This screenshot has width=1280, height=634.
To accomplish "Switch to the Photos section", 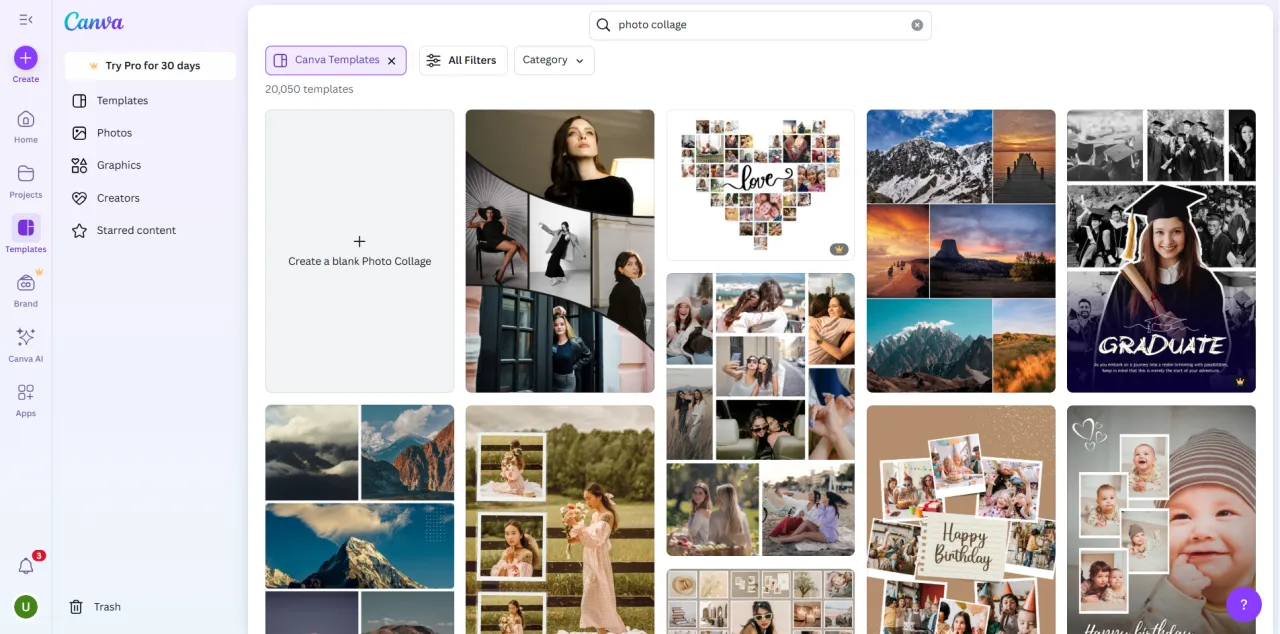I will [114, 132].
